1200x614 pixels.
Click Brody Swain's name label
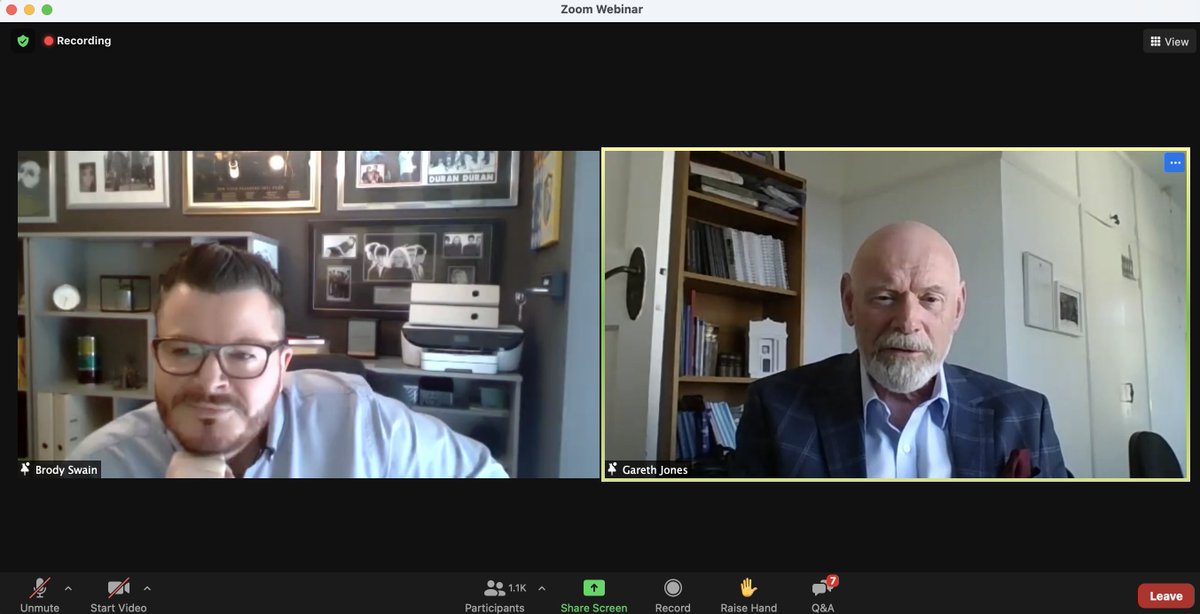(x=58, y=469)
